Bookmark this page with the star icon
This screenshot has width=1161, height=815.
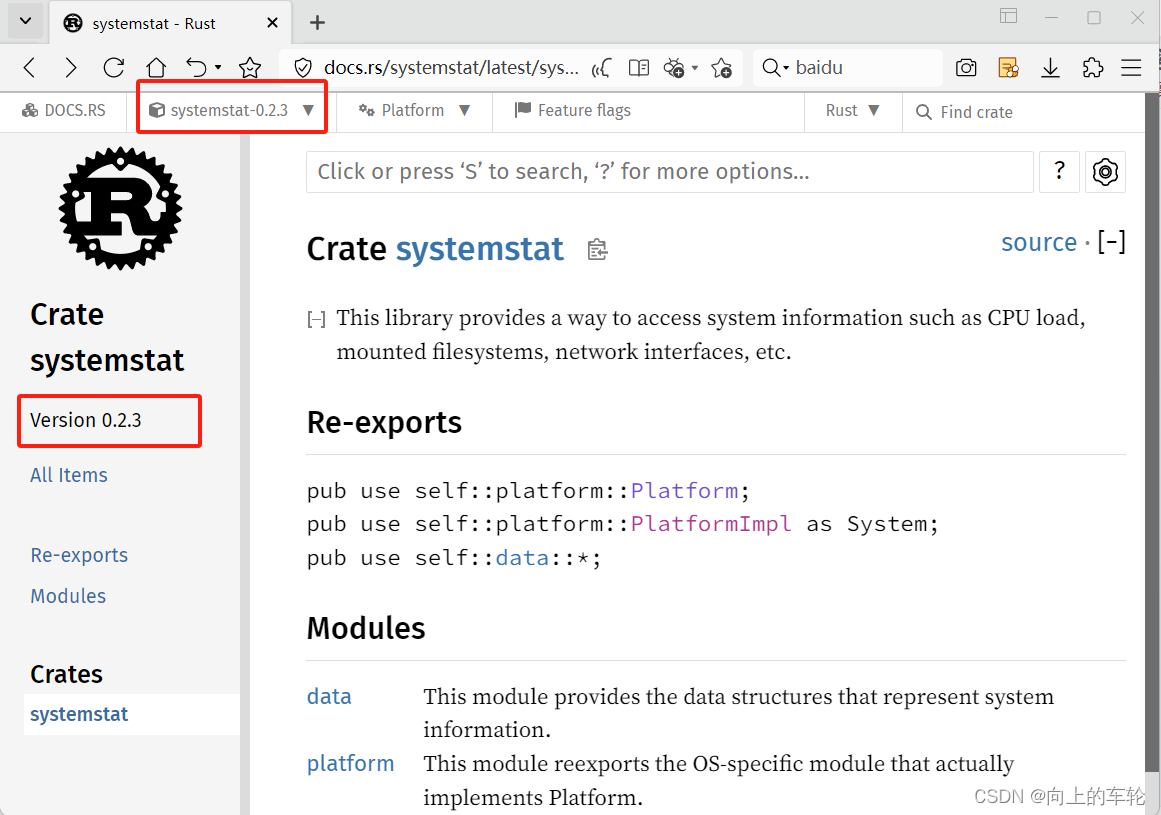(x=722, y=67)
